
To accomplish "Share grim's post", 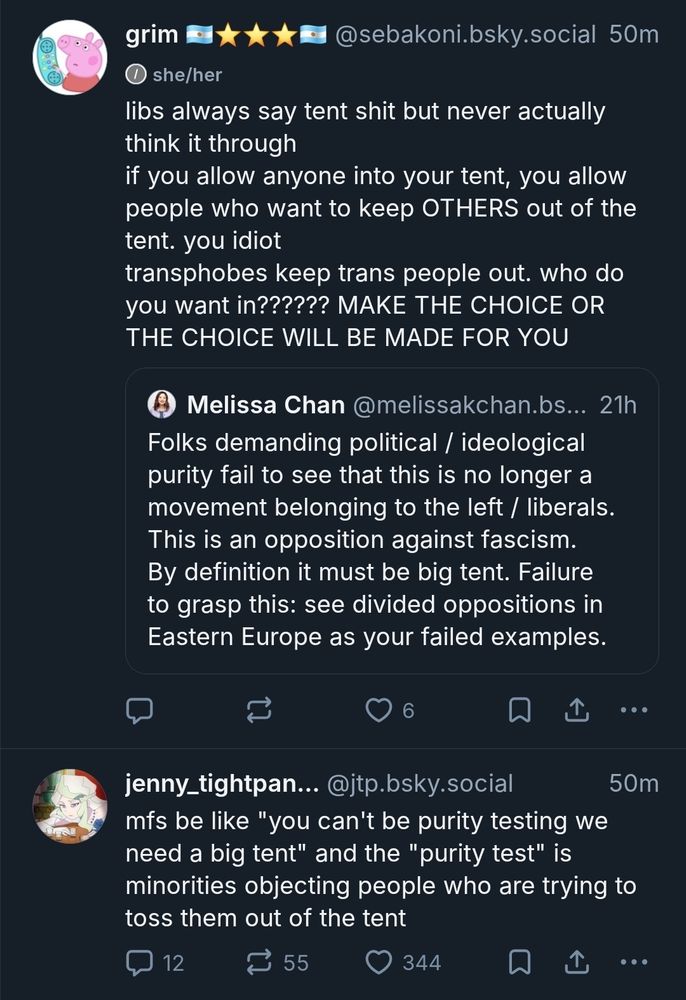I will (x=576, y=710).
